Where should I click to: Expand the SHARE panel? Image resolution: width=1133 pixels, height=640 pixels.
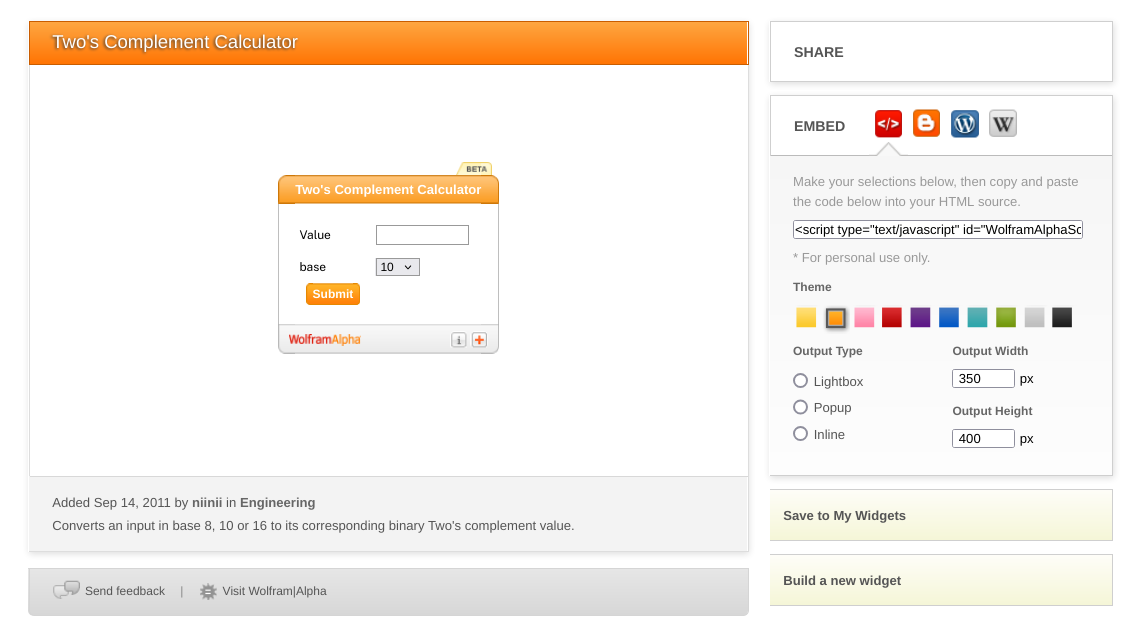[940, 52]
